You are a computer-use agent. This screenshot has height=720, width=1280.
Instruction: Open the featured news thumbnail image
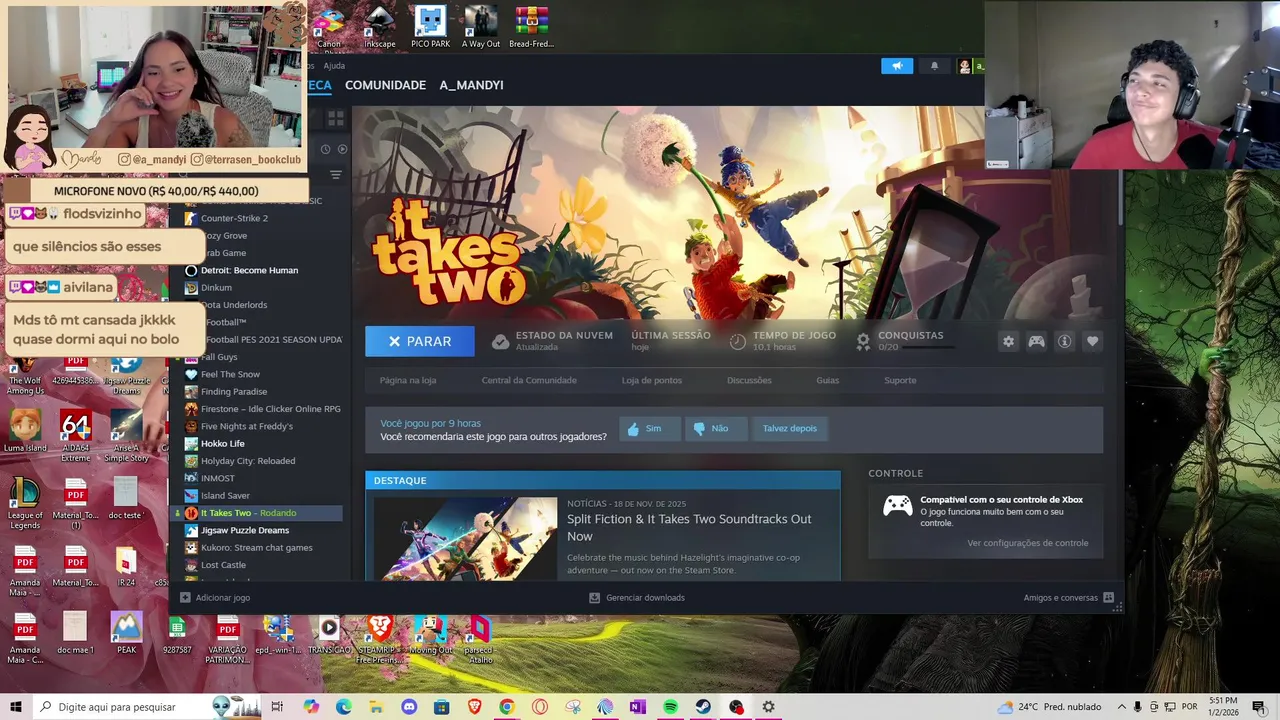[x=465, y=538]
